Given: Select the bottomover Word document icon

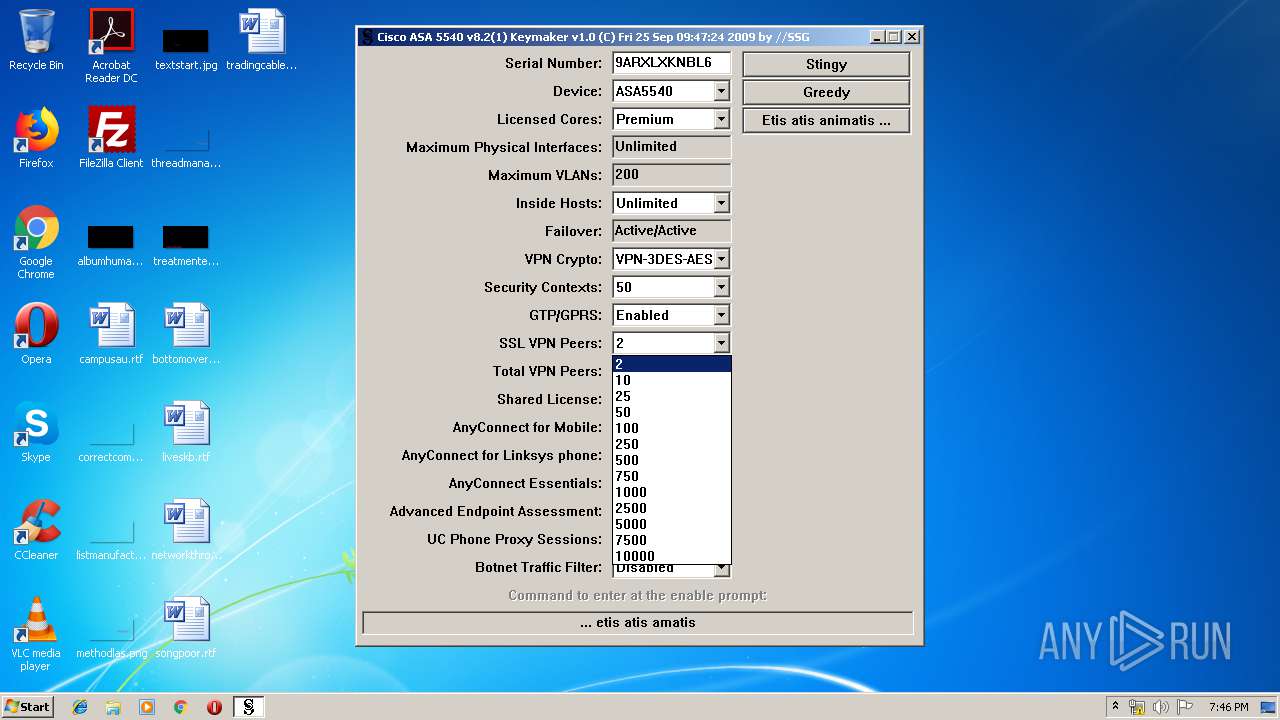Looking at the screenshot, I should tap(186, 334).
